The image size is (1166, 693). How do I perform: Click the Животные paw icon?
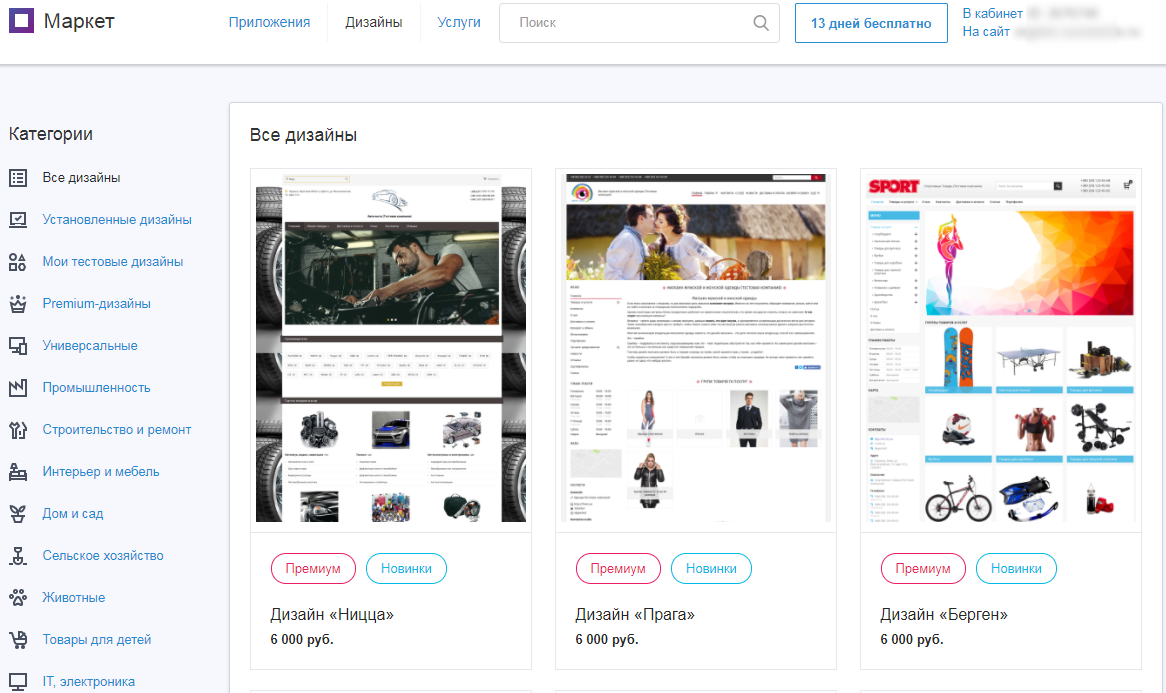[x=18, y=598]
